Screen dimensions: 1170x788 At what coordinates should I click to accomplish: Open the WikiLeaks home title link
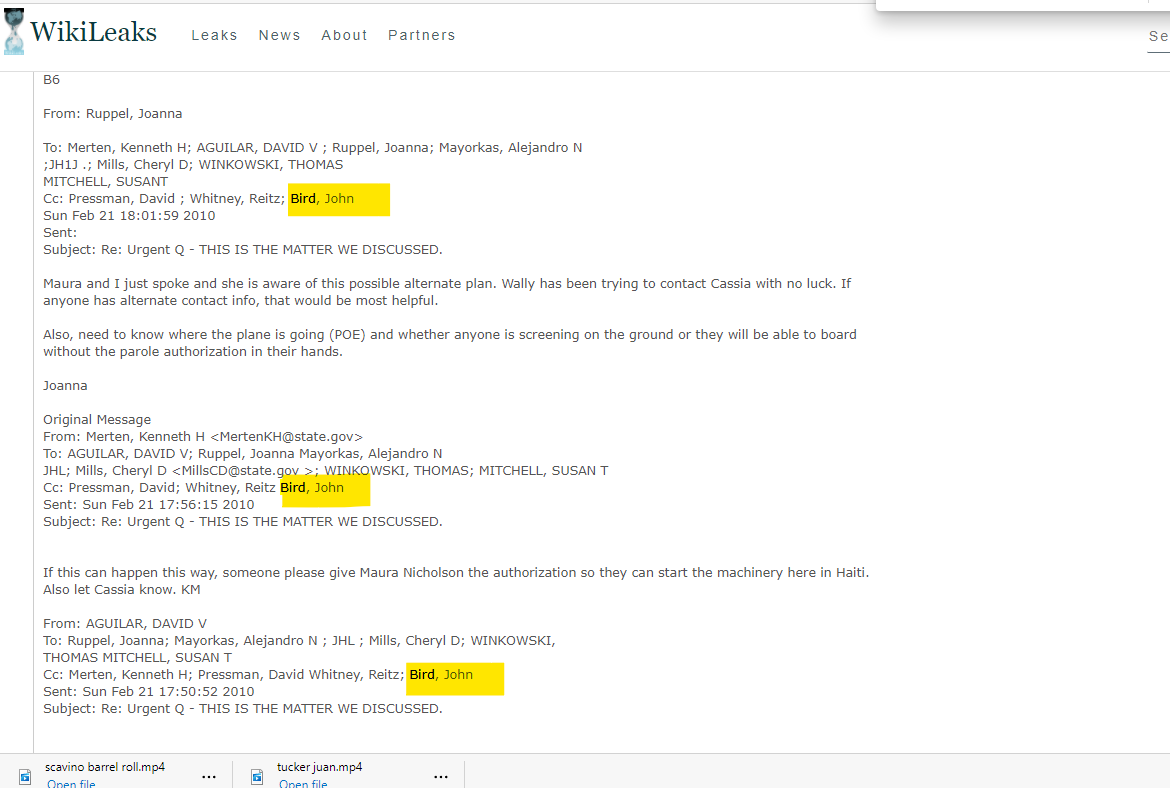click(x=93, y=32)
